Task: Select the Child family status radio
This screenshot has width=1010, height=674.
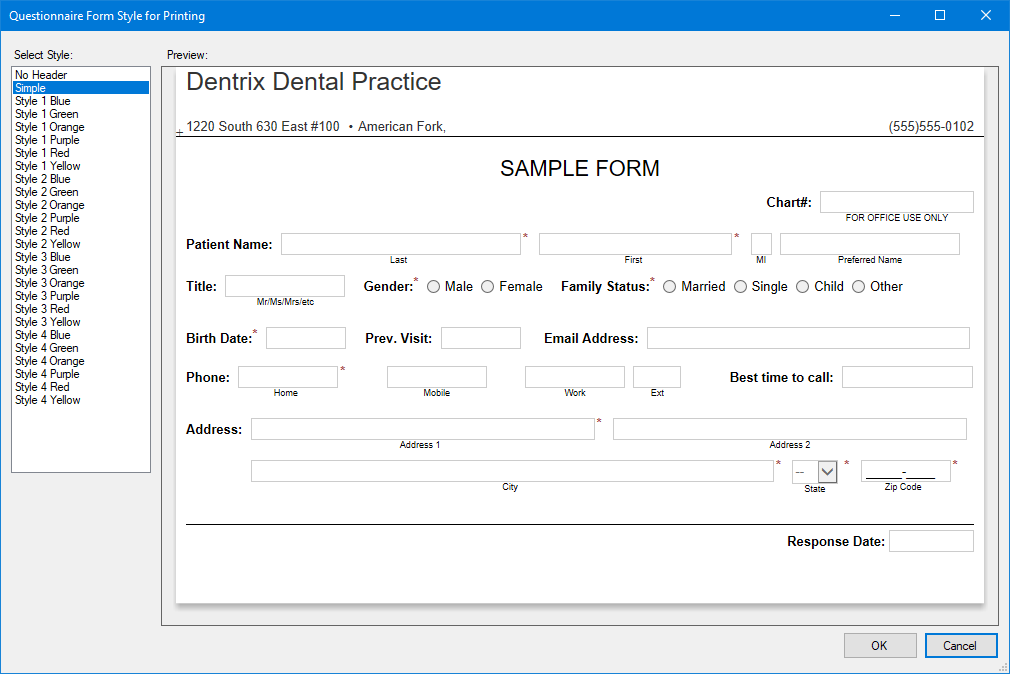Action: [803, 287]
